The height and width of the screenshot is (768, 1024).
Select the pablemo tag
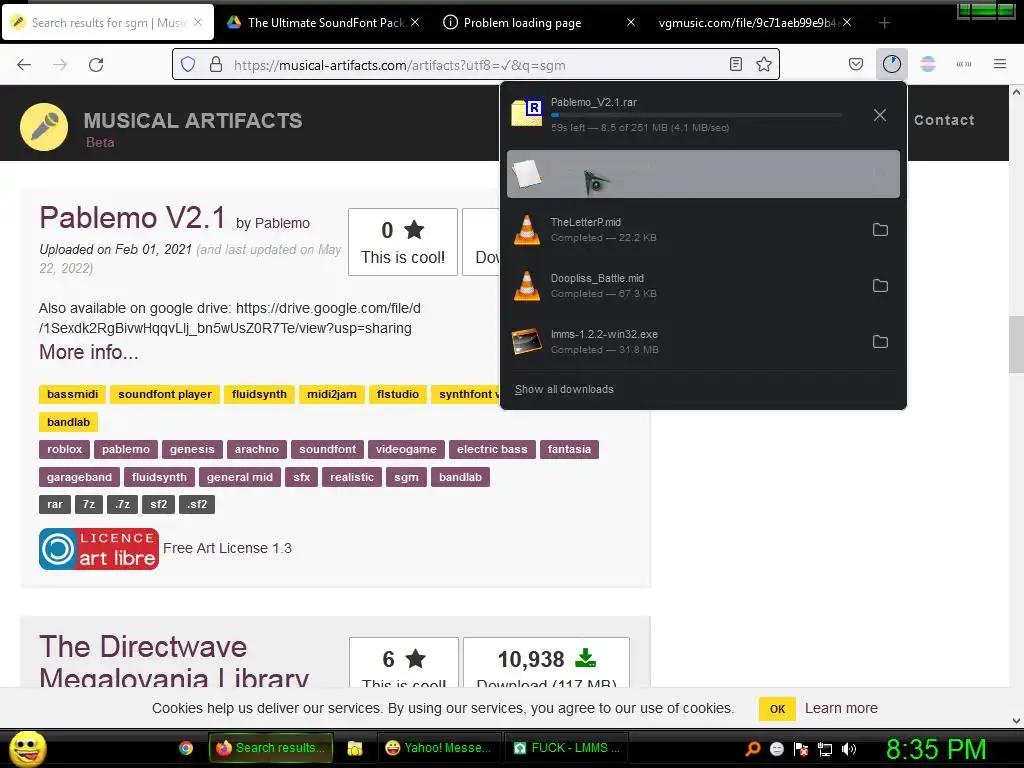(x=126, y=449)
